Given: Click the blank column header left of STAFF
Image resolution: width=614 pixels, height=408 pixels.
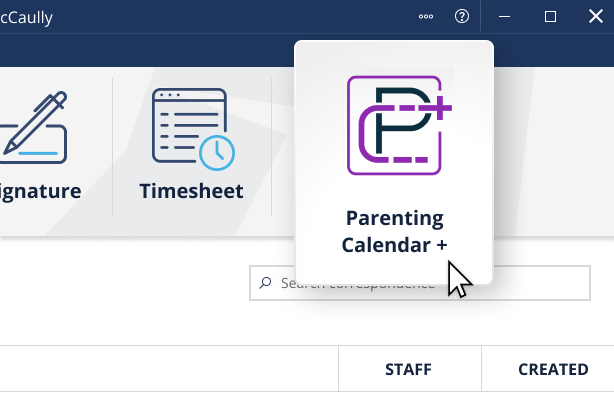Looking at the screenshot, I should tap(170, 369).
